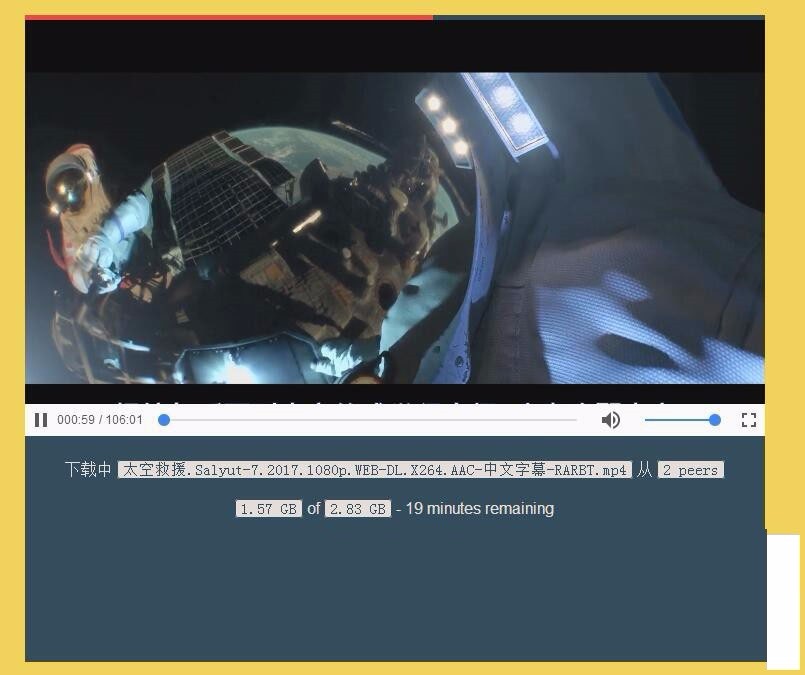Enter fullscreen mode
This screenshot has height=675, width=805.
pyautogui.click(x=749, y=420)
